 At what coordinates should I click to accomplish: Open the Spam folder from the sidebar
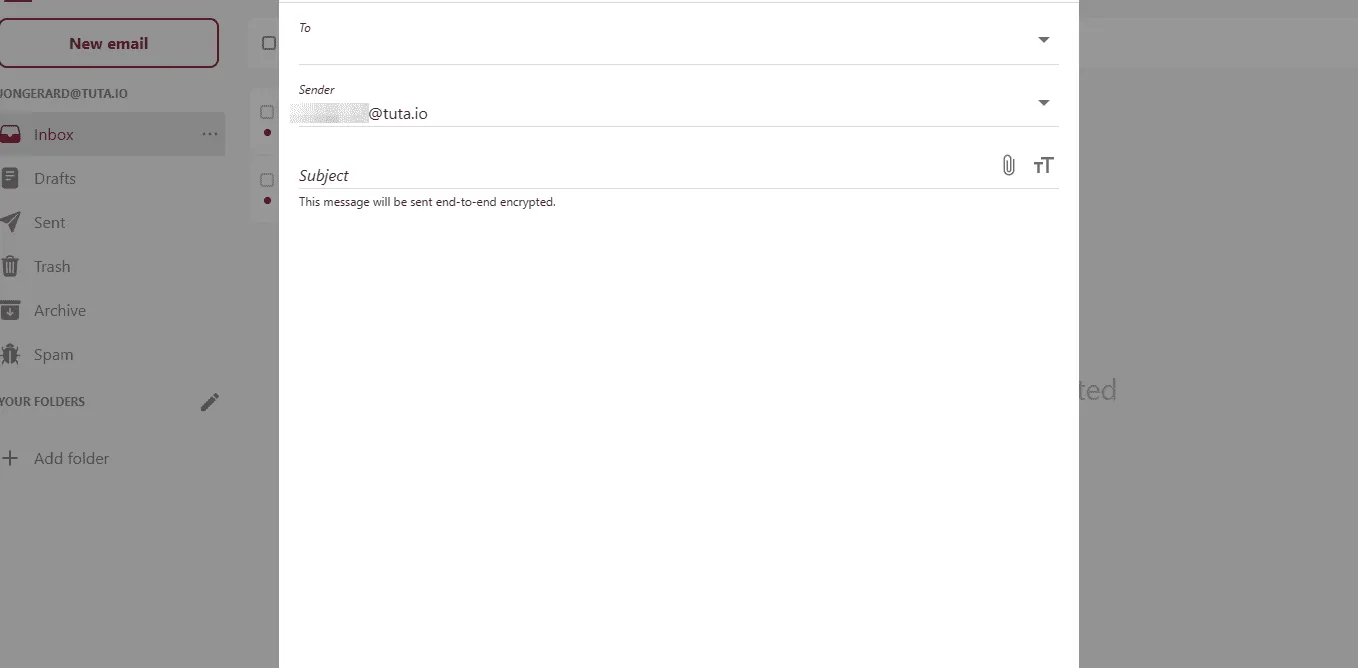point(53,354)
